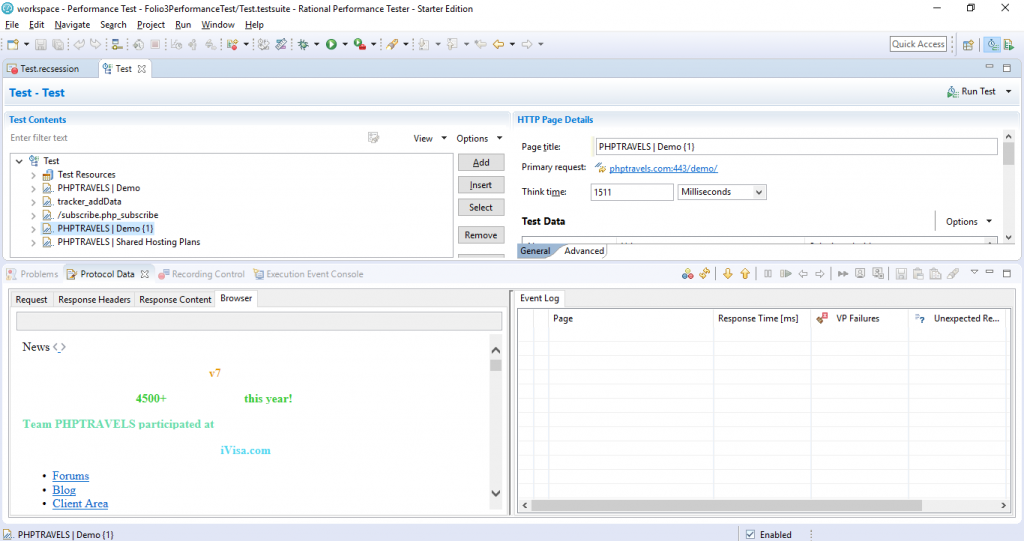Click the Page title input field
1024x541 pixels.
[796, 147]
